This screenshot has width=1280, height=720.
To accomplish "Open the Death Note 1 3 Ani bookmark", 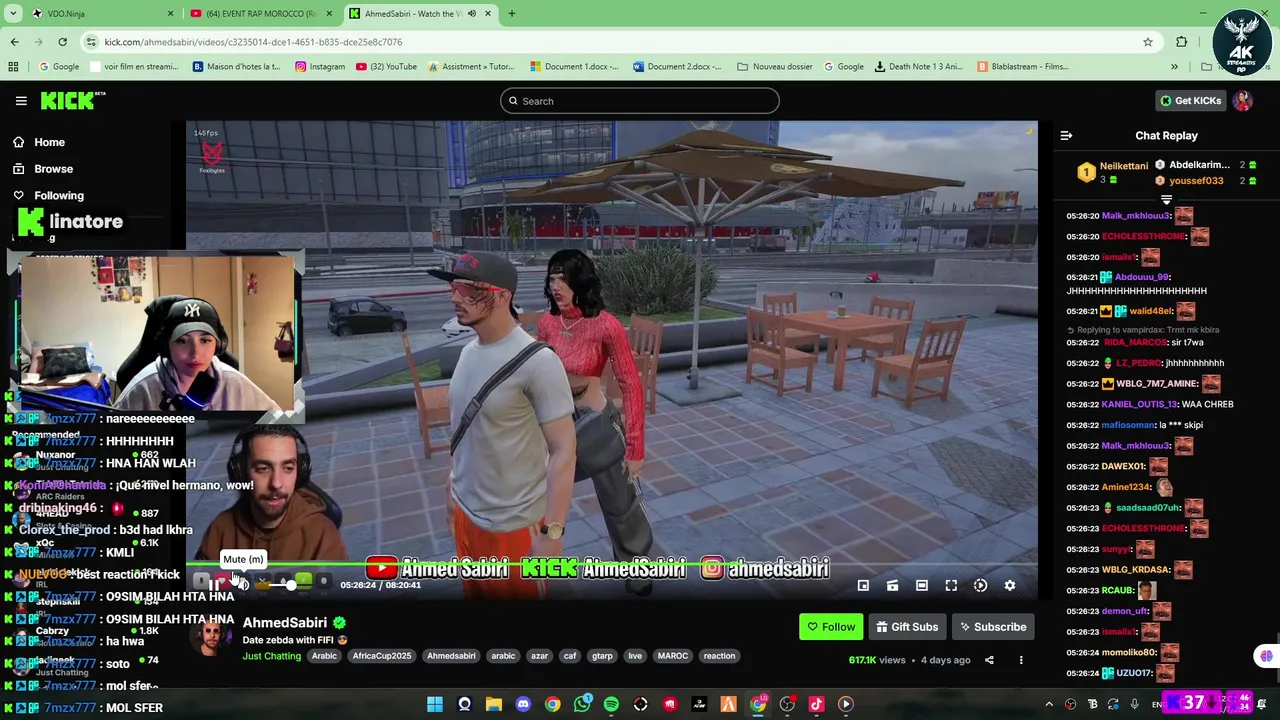I will point(918,67).
